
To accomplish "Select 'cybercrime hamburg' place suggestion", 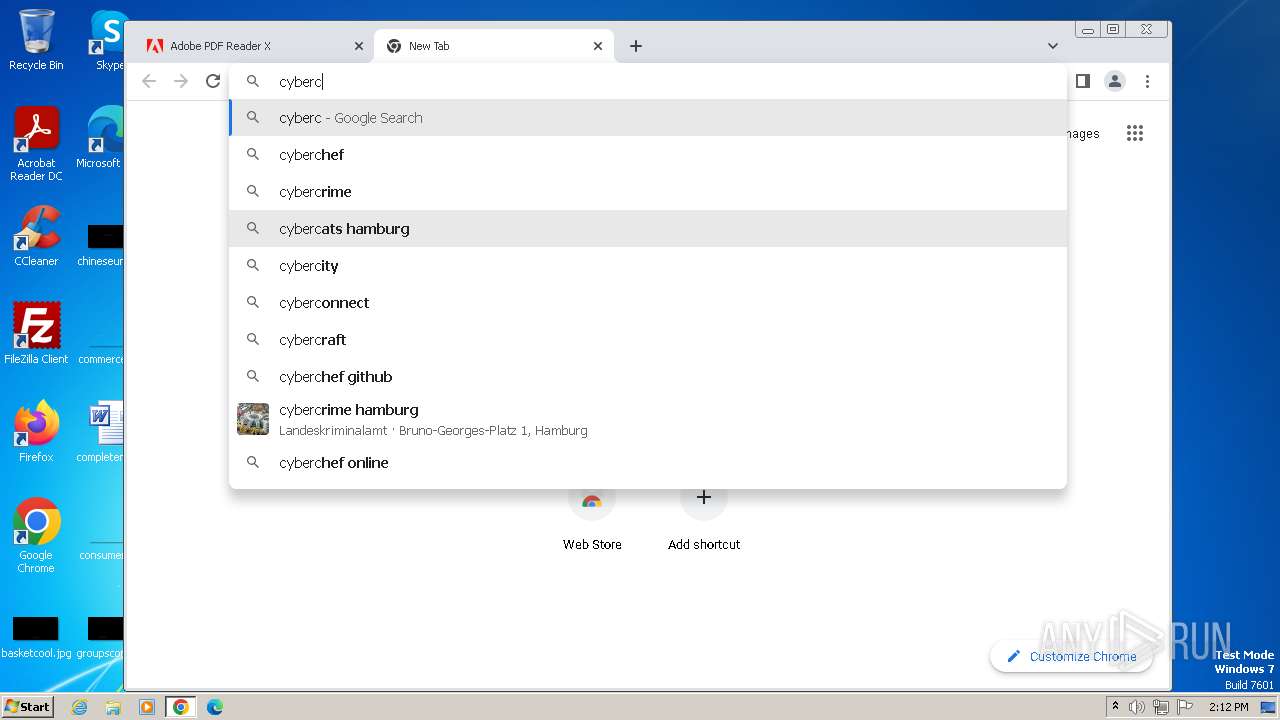I will point(648,420).
